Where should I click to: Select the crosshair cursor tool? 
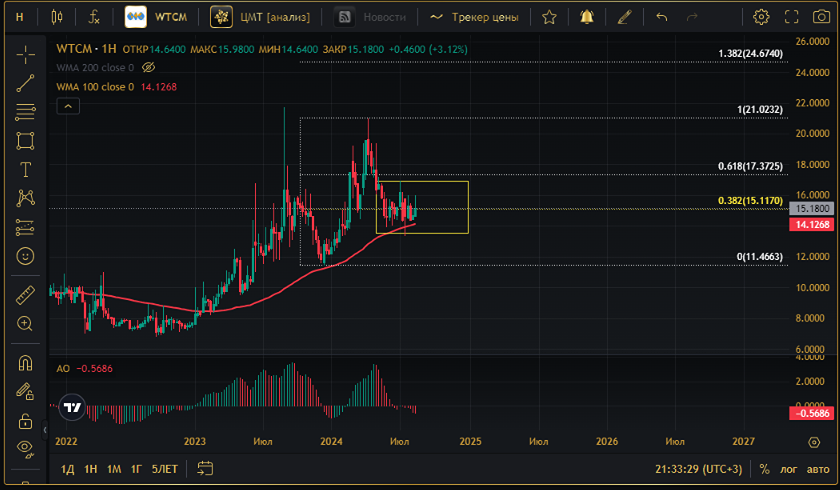(25, 55)
